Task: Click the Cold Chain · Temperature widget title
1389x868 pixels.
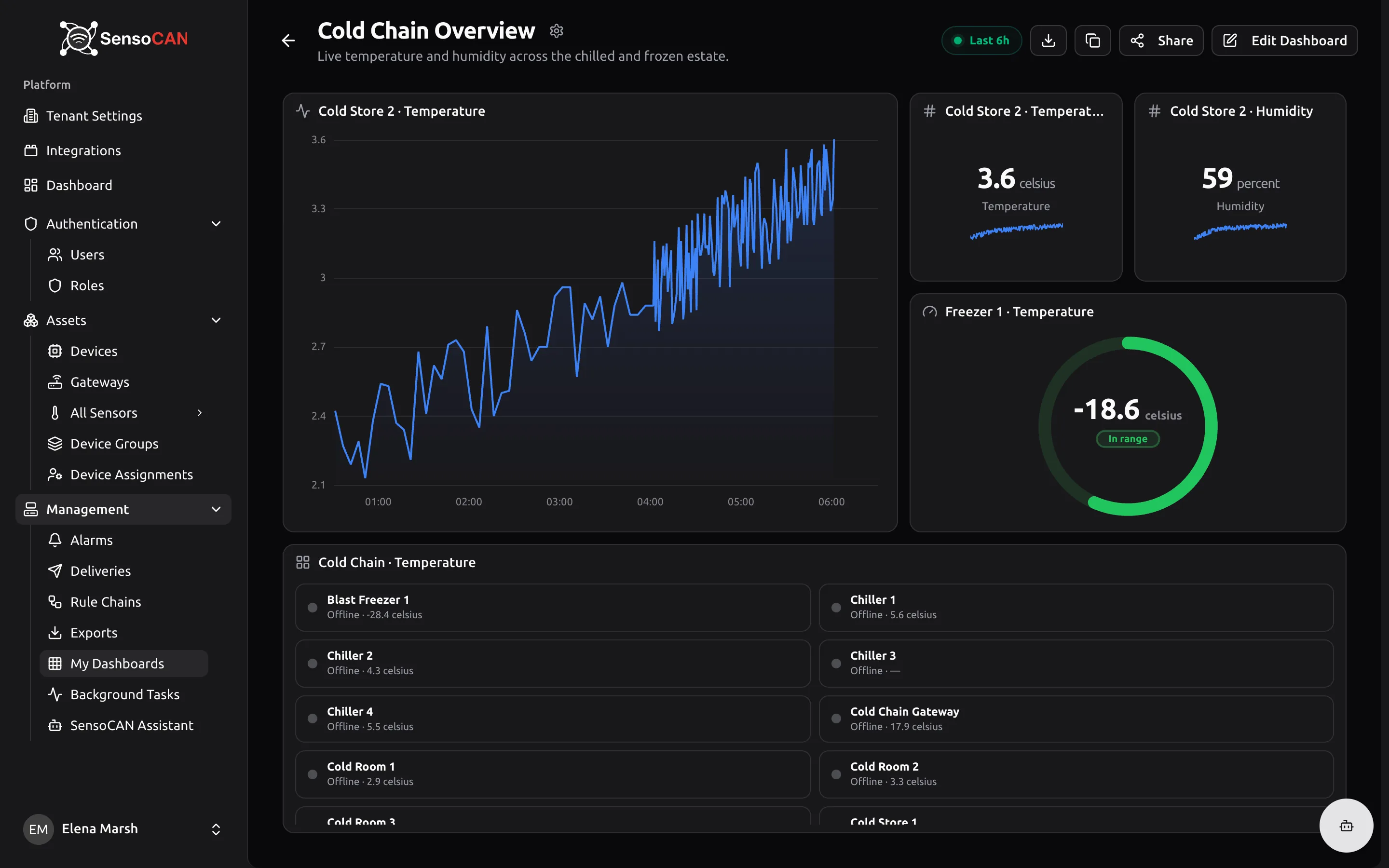Action: click(396, 563)
